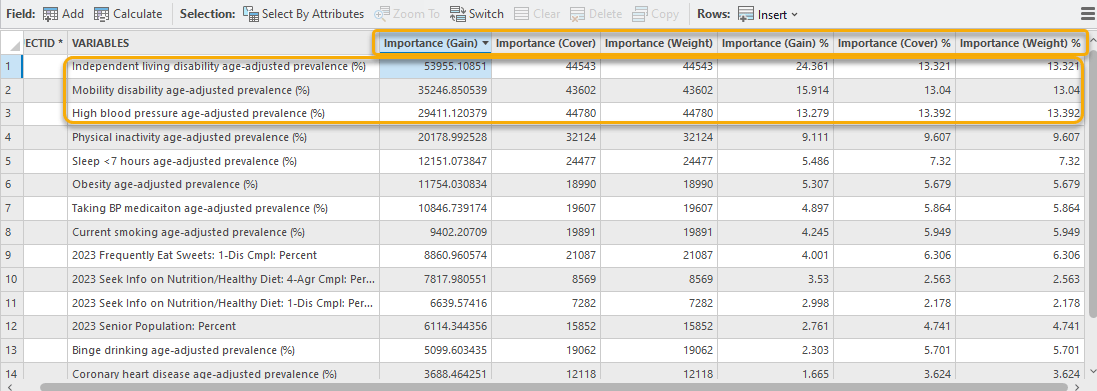Click Importance (Gain) % value 4.001
The height and width of the screenshot is (391, 1097).
(775, 256)
